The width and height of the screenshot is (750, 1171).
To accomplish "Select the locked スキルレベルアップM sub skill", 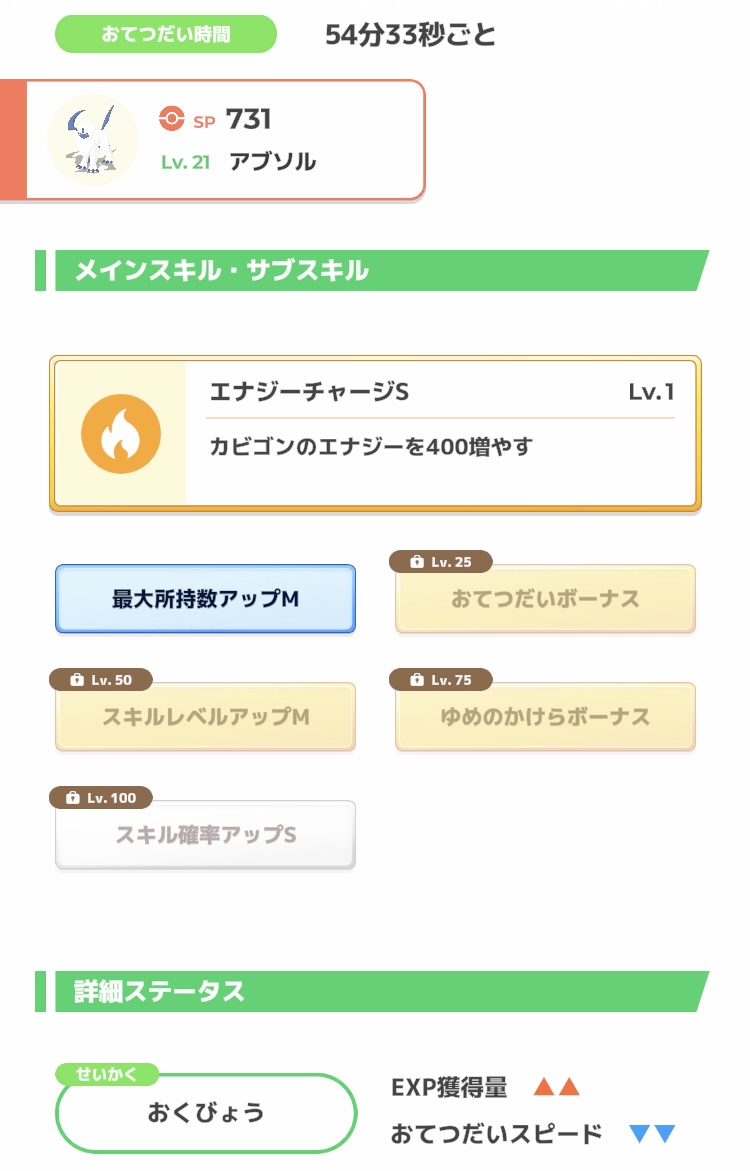I will tap(205, 717).
